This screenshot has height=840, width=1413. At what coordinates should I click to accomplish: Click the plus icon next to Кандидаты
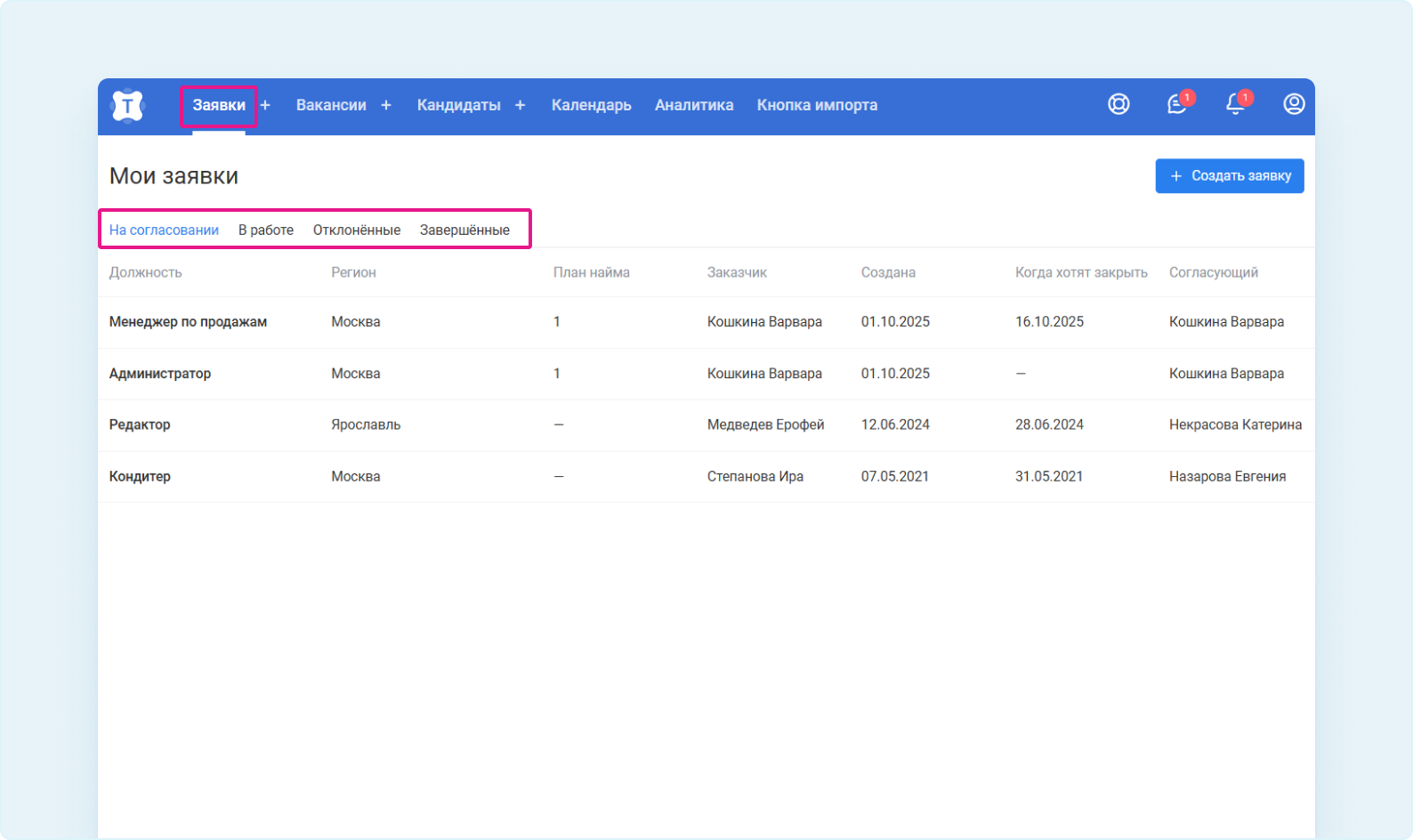[x=521, y=105]
